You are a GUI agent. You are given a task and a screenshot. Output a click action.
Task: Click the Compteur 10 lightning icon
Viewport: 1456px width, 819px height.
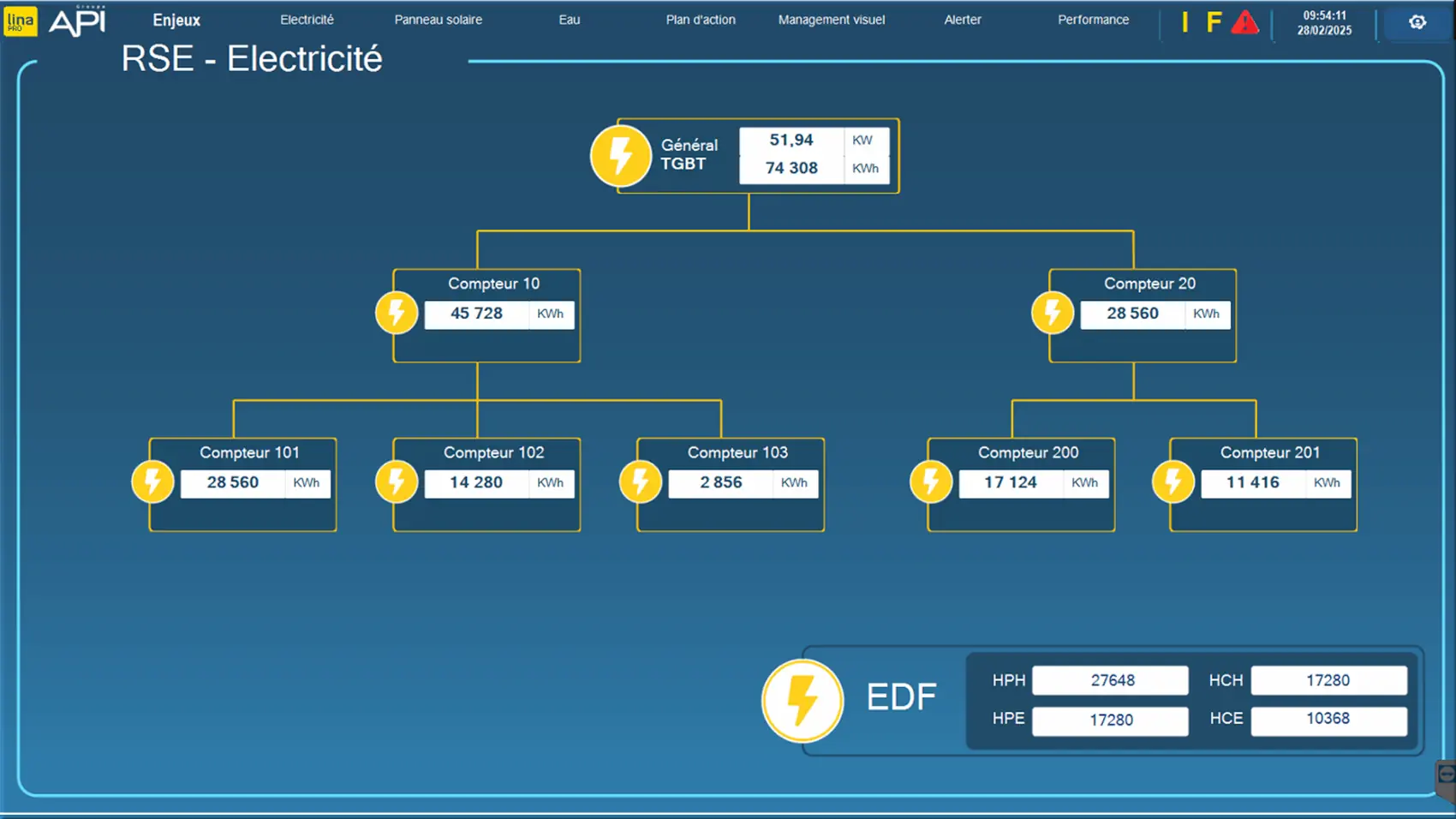tap(397, 313)
